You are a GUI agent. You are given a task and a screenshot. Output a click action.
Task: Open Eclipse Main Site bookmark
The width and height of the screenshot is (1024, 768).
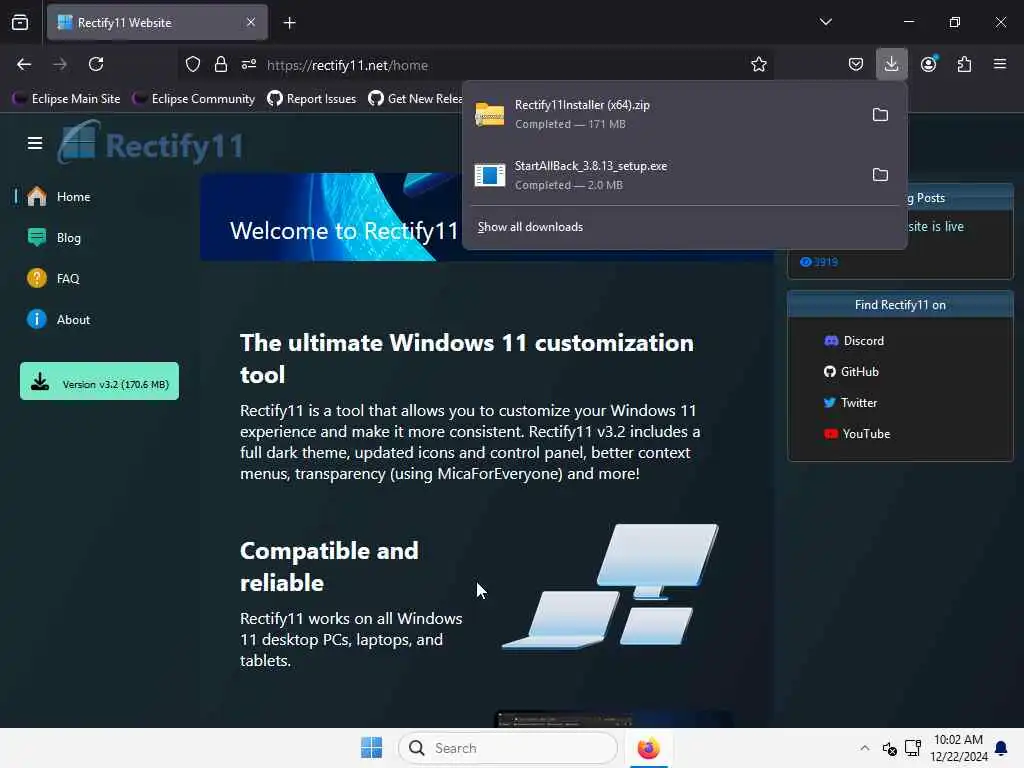(66, 99)
